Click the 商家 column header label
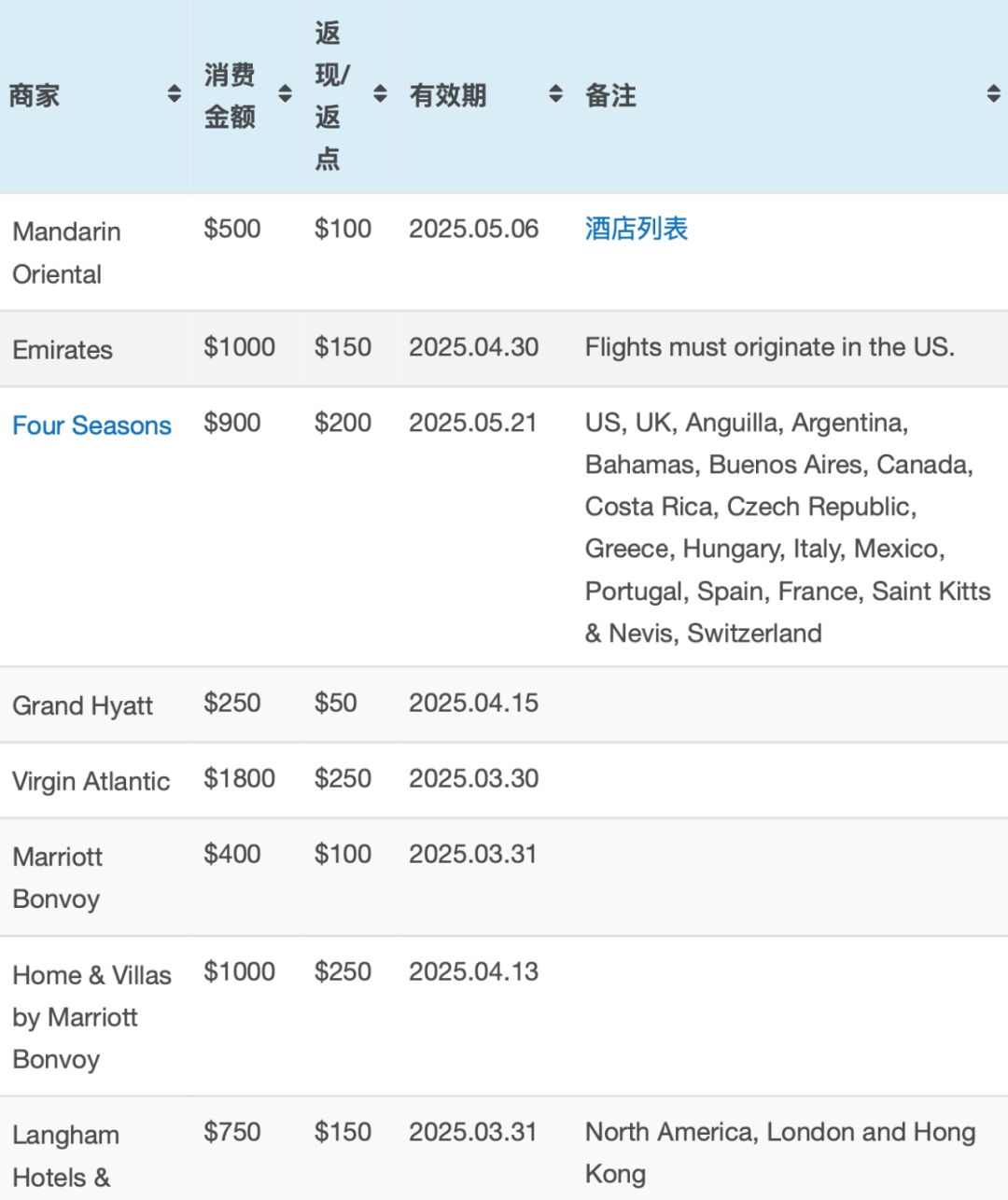Screen dimensions: 1008x1200 [x=35, y=95]
